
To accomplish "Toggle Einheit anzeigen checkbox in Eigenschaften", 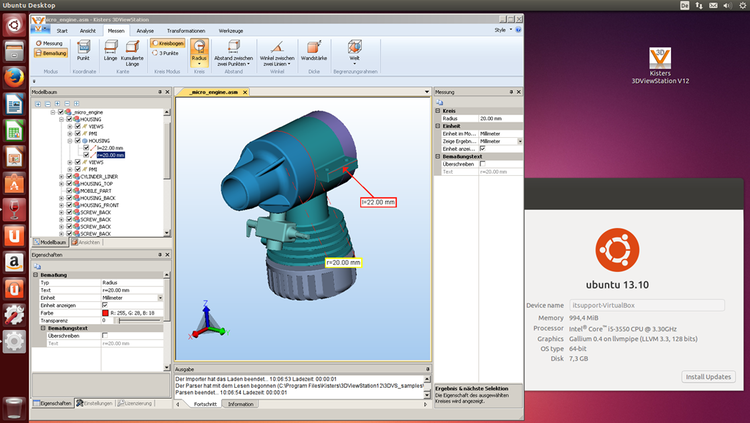I will tap(103, 305).
